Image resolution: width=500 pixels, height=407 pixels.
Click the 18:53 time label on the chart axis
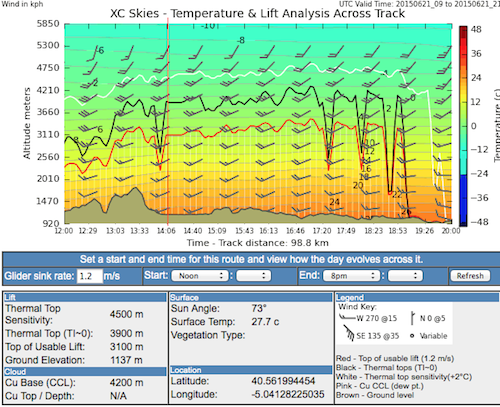click(398, 231)
